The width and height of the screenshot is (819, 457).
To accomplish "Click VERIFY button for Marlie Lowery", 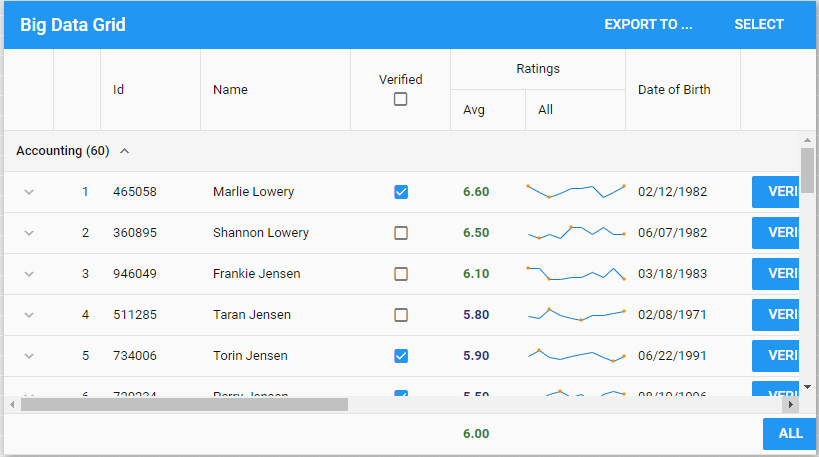I will [776, 192].
